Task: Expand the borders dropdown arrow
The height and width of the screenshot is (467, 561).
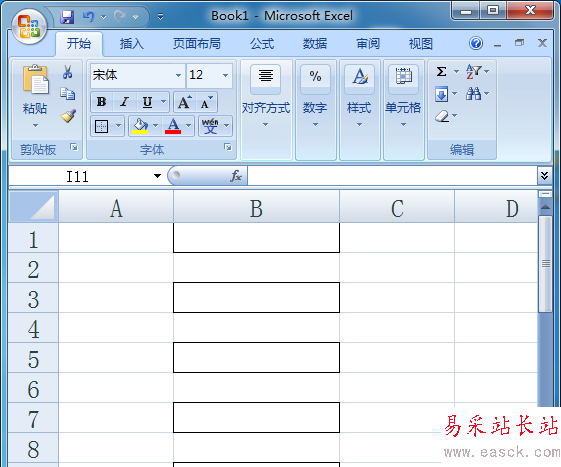Action: pos(118,126)
